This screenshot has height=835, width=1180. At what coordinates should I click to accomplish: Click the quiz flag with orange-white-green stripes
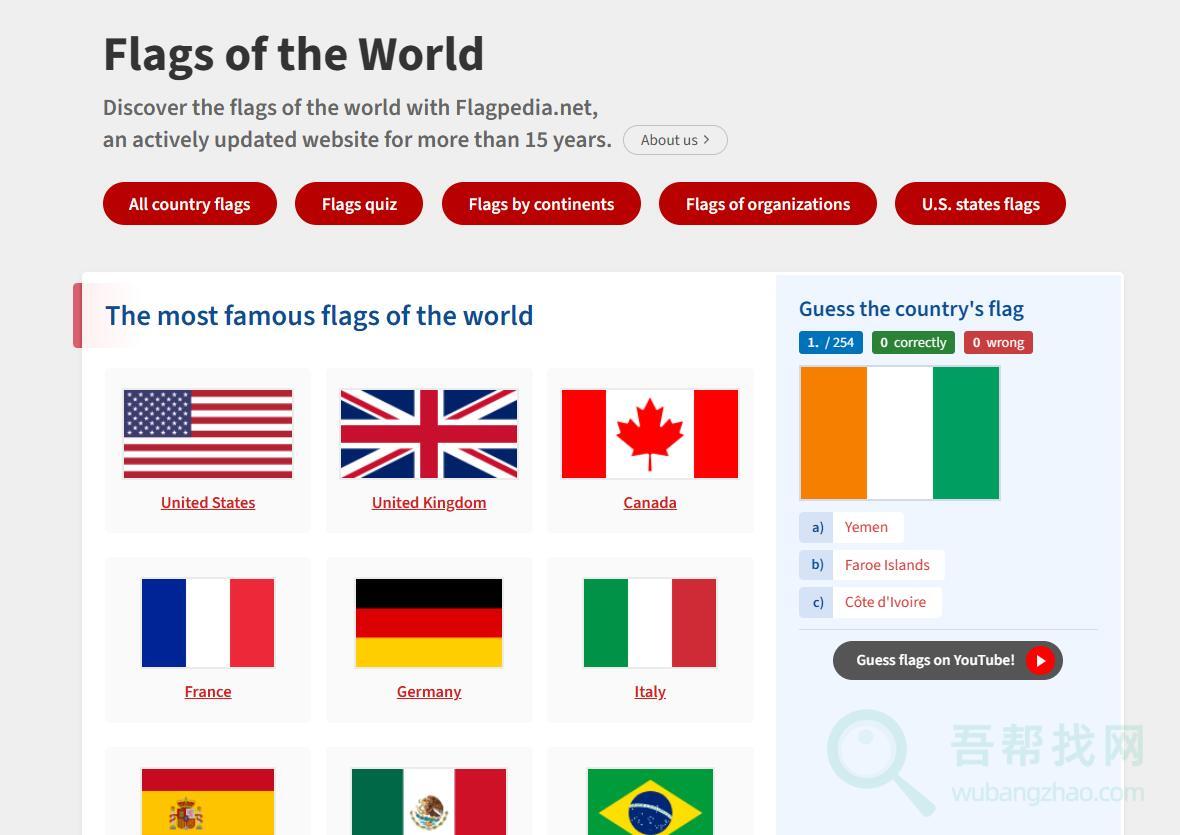click(x=900, y=433)
